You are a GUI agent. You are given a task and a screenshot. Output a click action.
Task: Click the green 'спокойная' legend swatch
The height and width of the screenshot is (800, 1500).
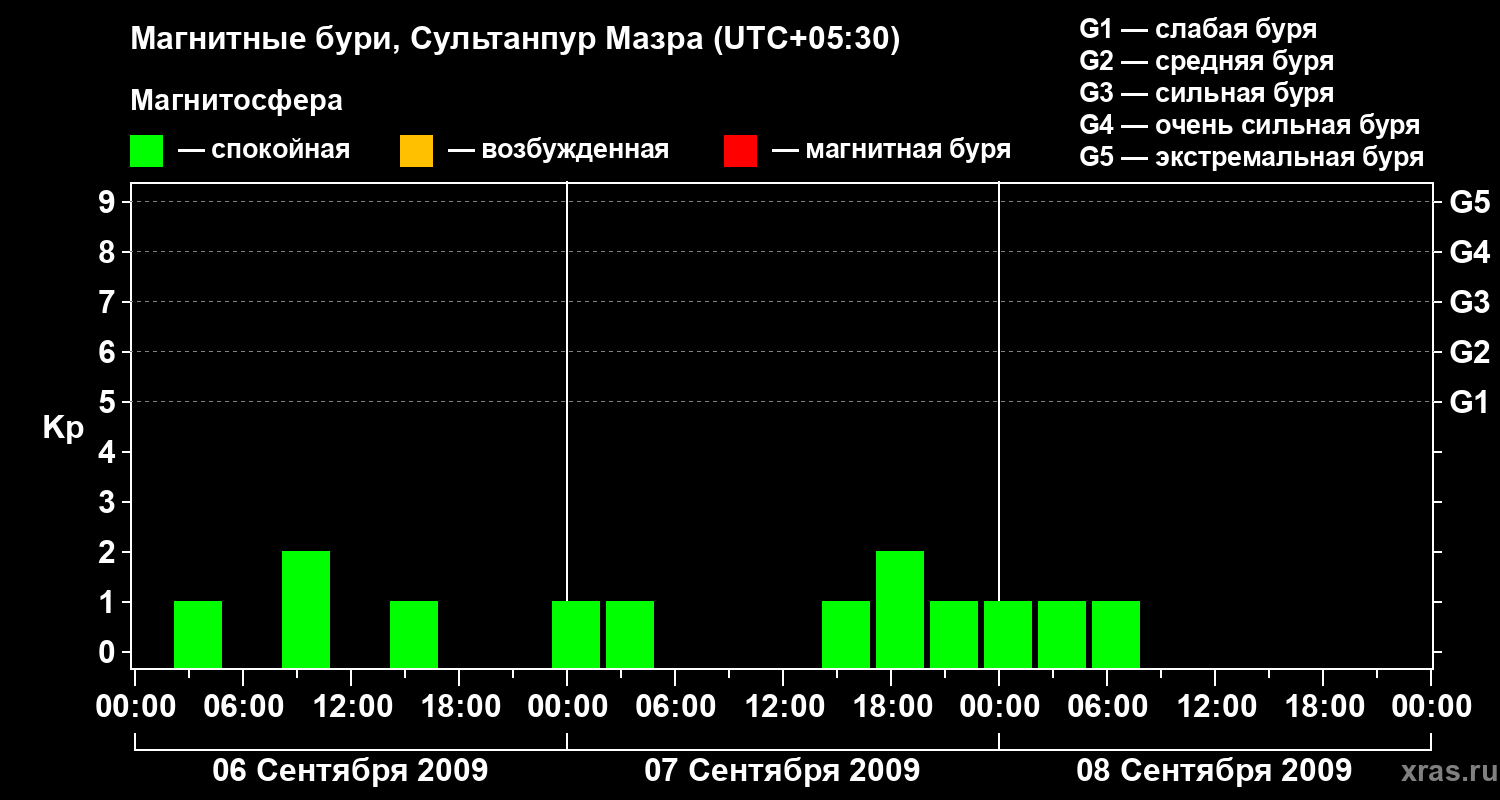tap(147, 151)
